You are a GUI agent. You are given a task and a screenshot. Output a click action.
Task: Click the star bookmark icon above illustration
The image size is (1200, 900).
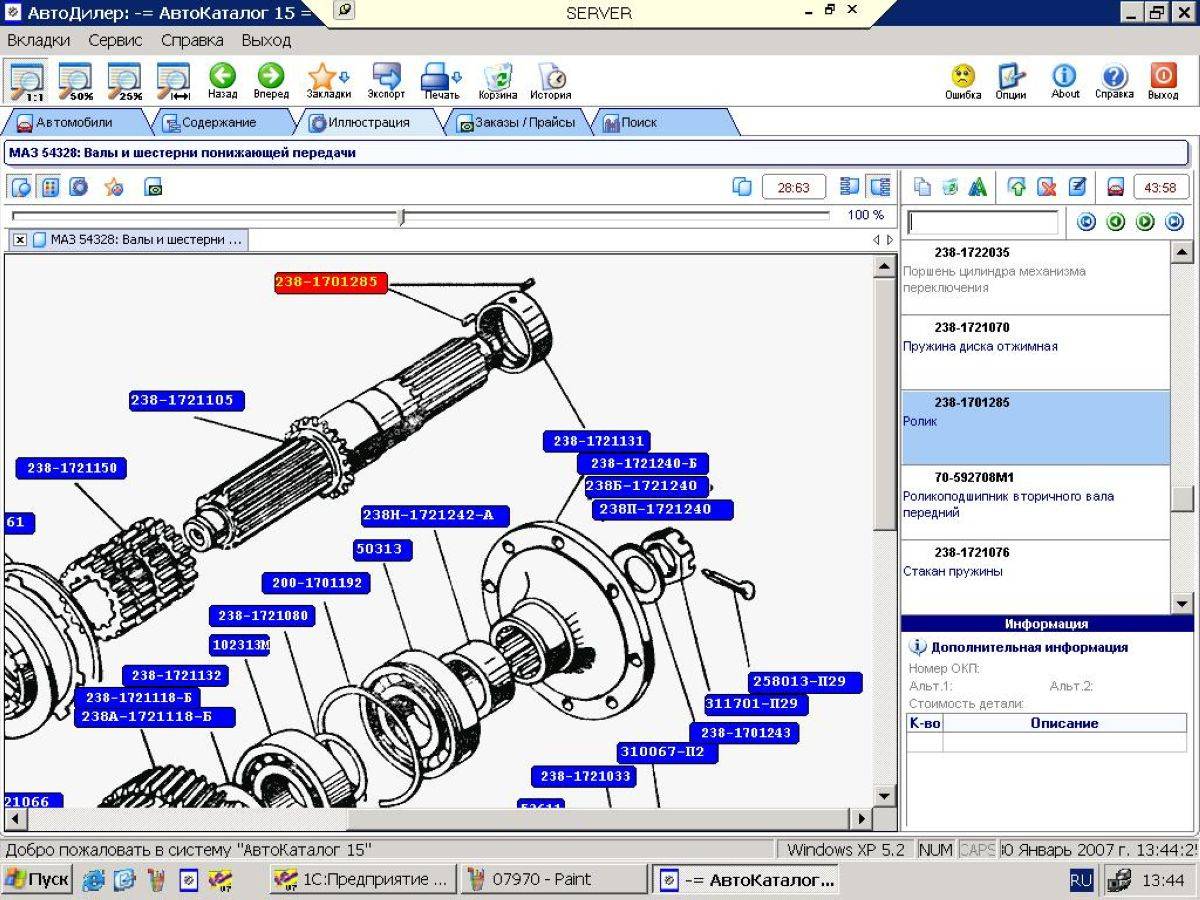tap(113, 187)
